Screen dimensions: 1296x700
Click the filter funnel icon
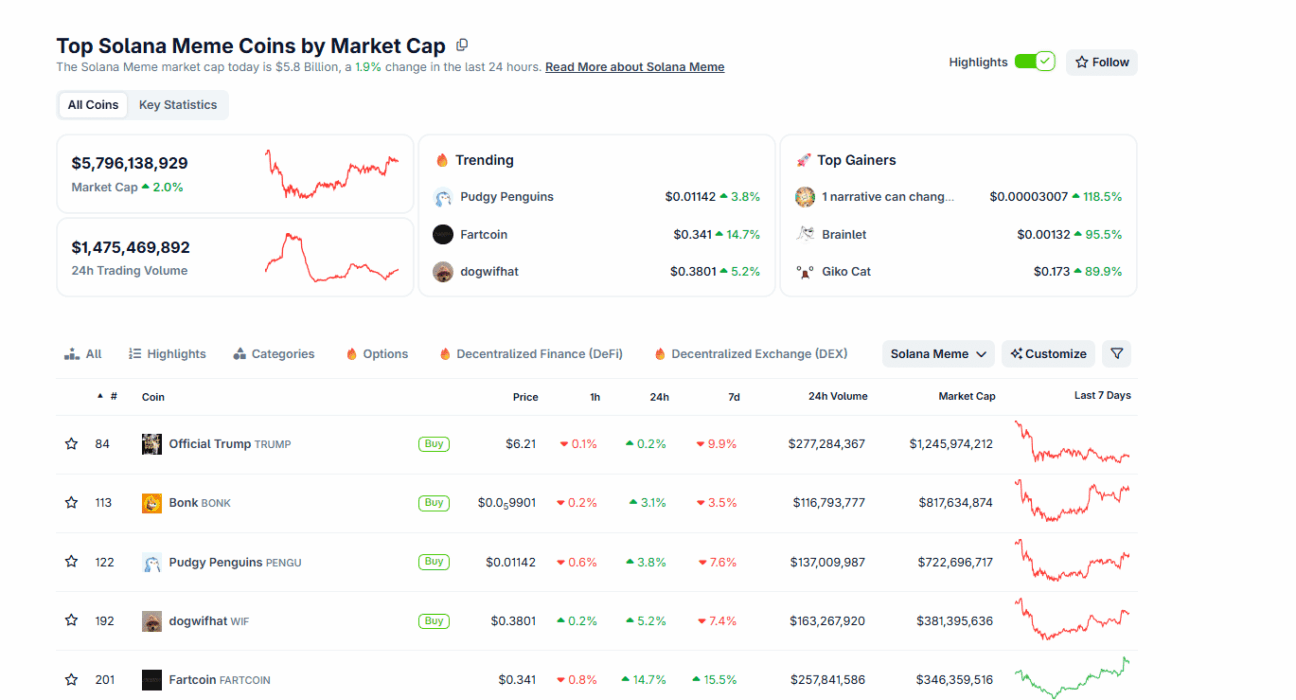[1117, 354]
